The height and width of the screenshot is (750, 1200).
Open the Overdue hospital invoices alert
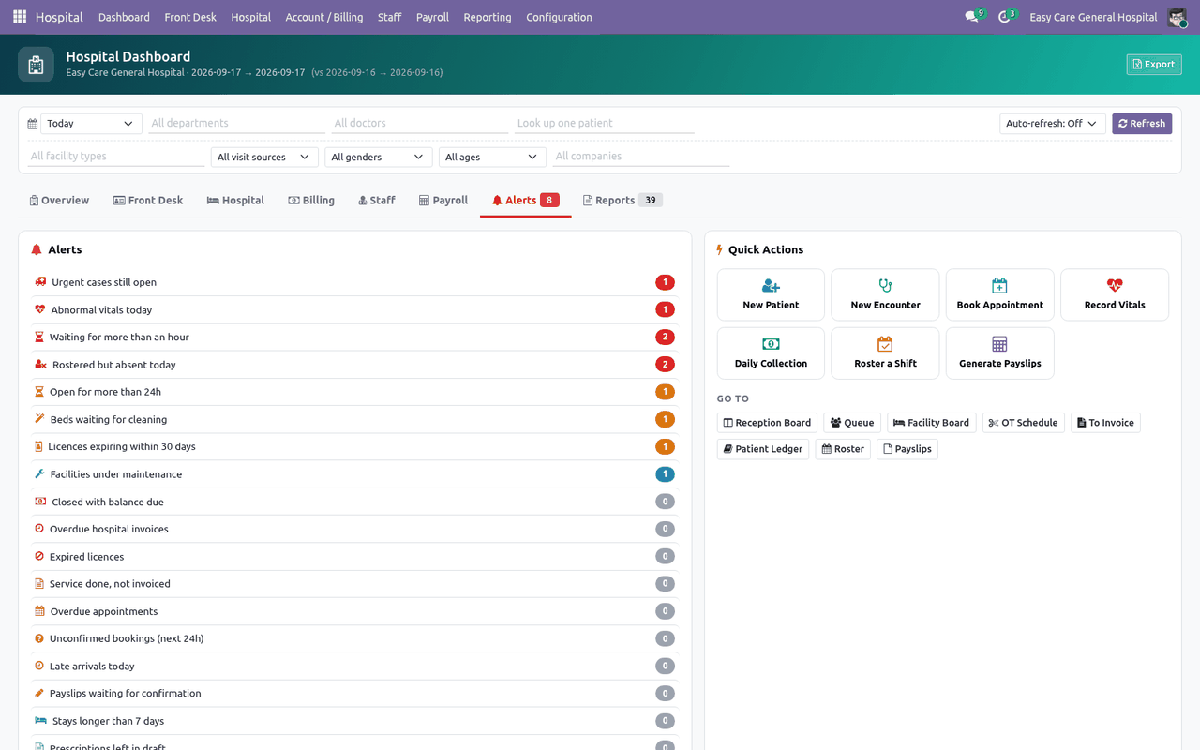tap(355, 529)
